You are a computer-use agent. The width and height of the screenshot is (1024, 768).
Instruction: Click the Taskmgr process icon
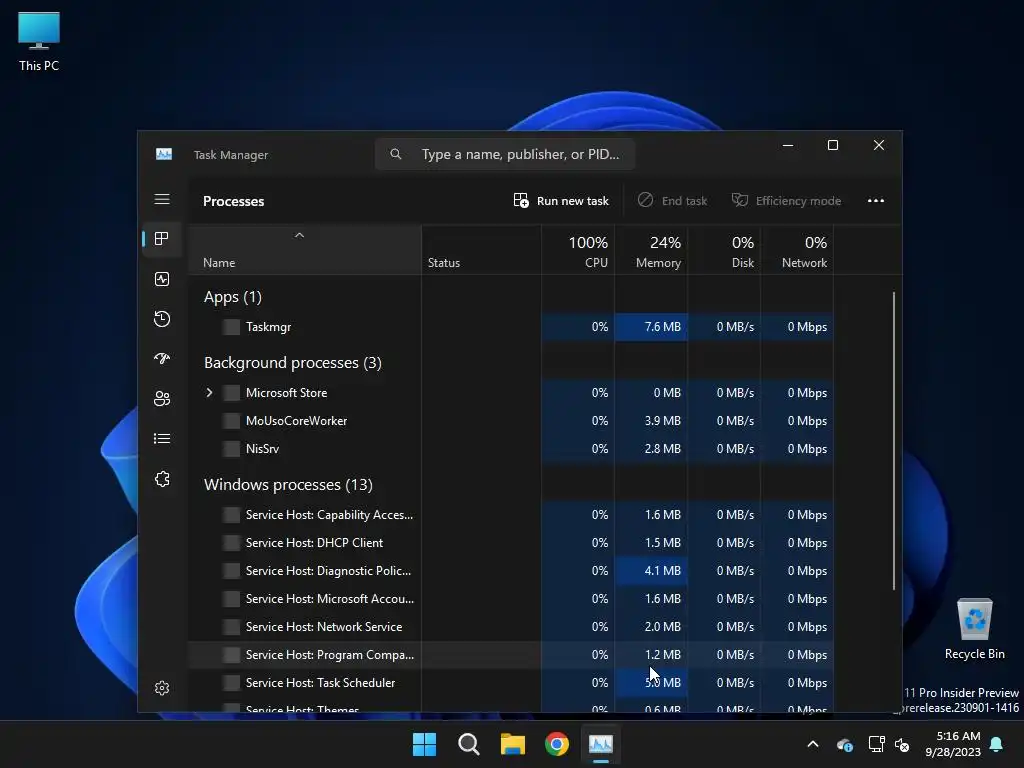(231, 327)
